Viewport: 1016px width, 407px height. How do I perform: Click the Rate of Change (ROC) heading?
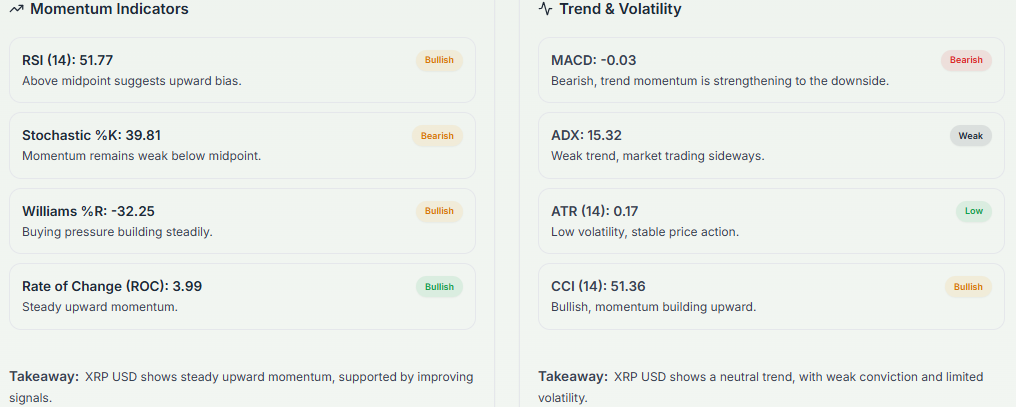tap(112, 286)
